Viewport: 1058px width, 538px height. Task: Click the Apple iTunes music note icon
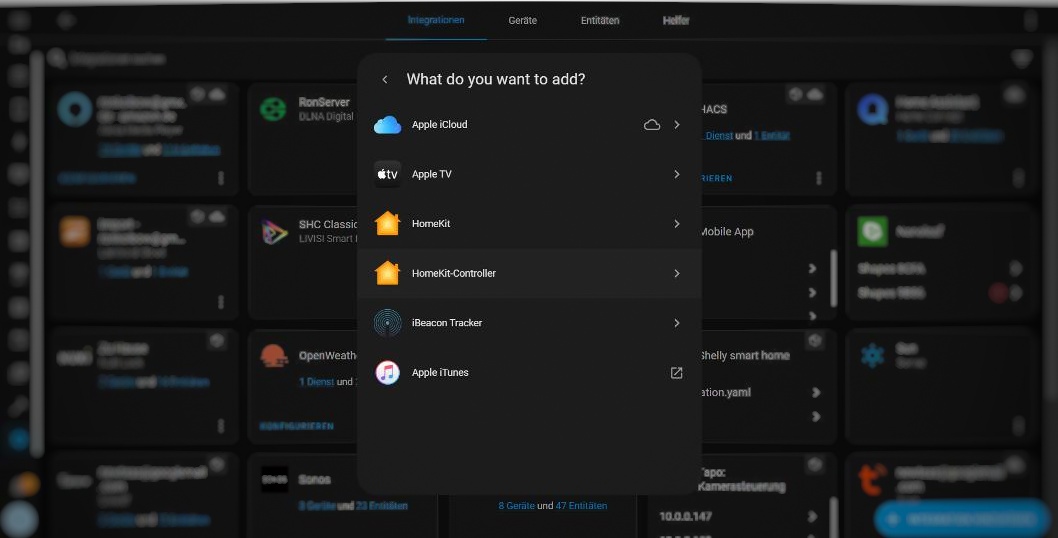387,373
